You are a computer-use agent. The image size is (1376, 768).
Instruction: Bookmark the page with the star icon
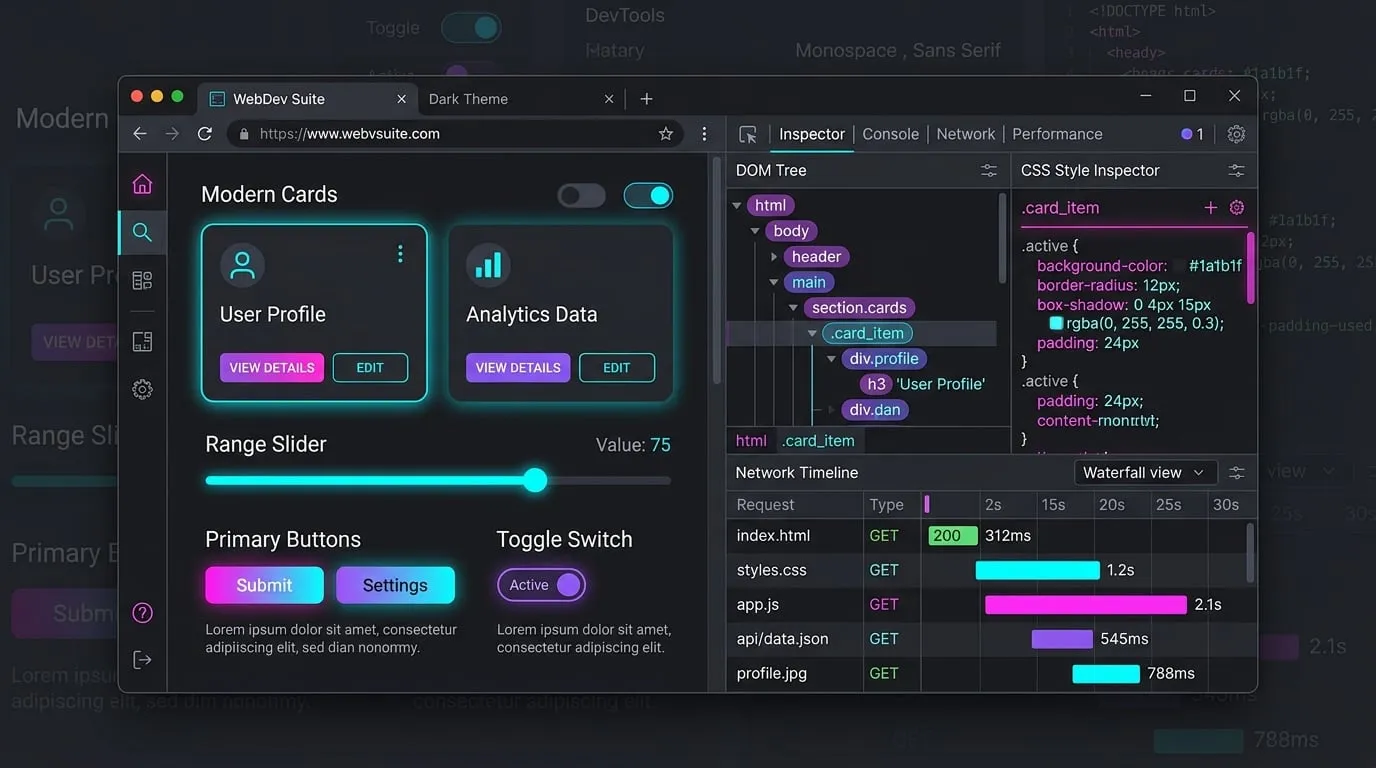[666, 134]
